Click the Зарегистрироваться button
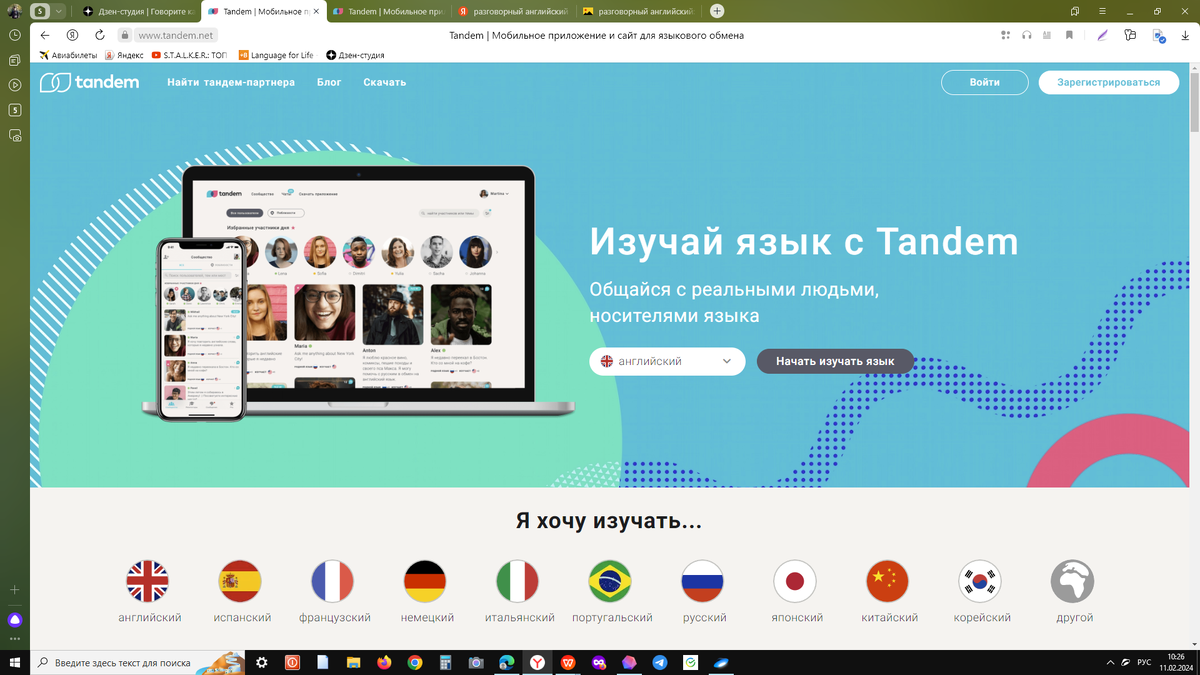Viewport: 1200px width, 675px height. [1108, 82]
